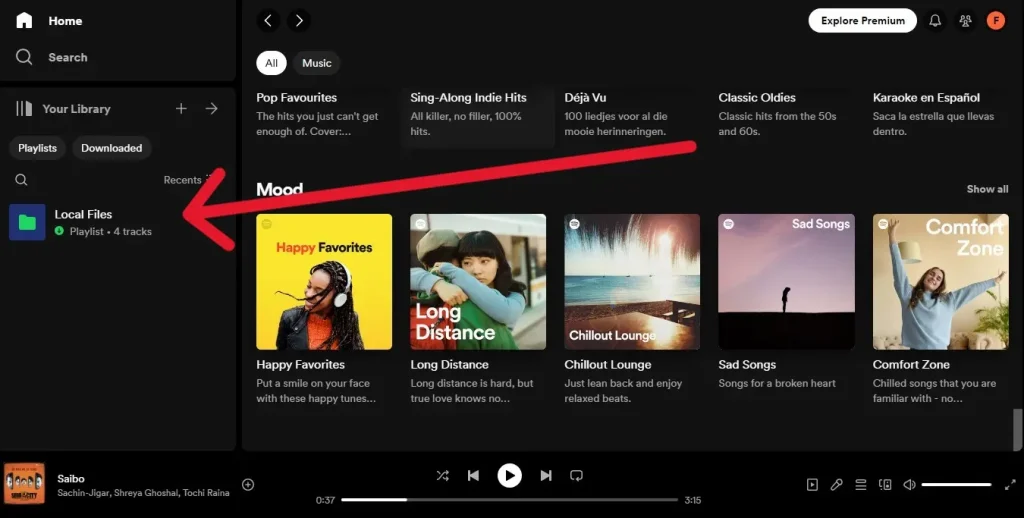Open the Mood section heading
This screenshot has height=518, width=1024.
(x=280, y=189)
